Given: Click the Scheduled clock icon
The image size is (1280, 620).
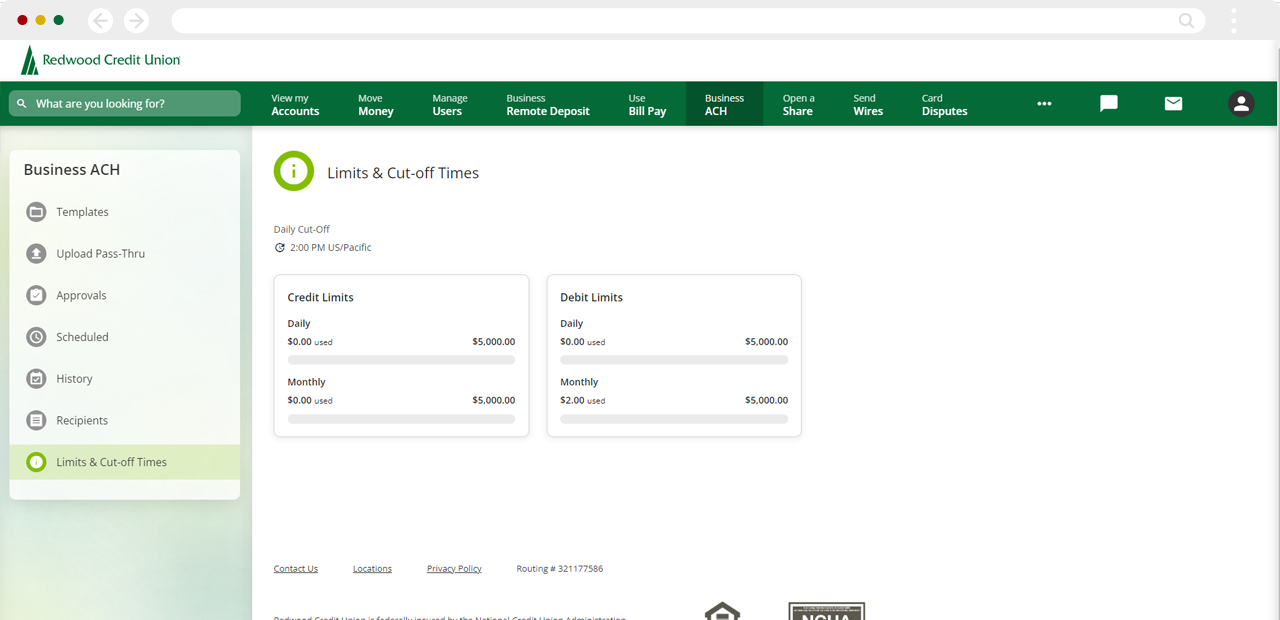Looking at the screenshot, I should pos(36,337).
